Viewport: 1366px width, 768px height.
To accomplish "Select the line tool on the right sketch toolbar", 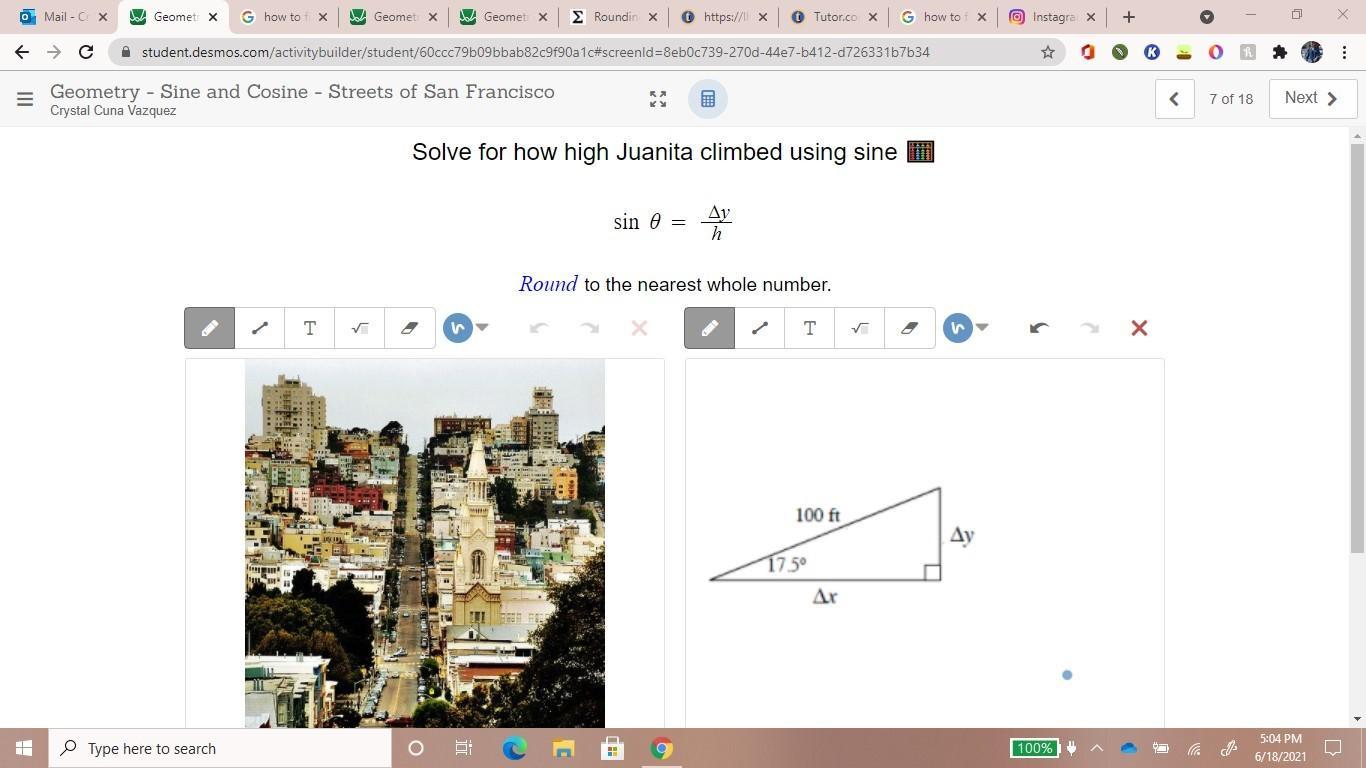I will (x=759, y=328).
